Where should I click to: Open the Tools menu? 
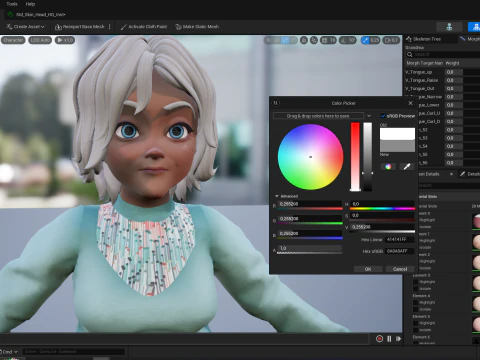point(12,4)
